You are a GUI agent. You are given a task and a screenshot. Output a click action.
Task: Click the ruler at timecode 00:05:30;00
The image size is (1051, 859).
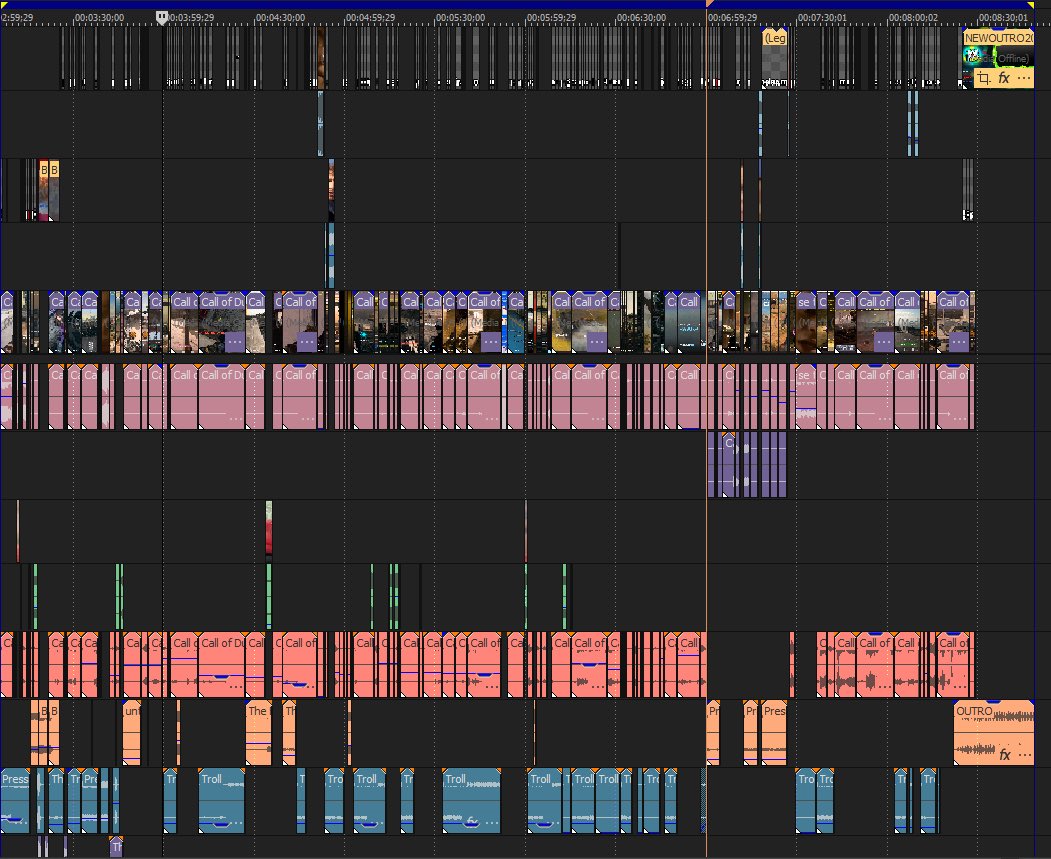coord(460,17)
